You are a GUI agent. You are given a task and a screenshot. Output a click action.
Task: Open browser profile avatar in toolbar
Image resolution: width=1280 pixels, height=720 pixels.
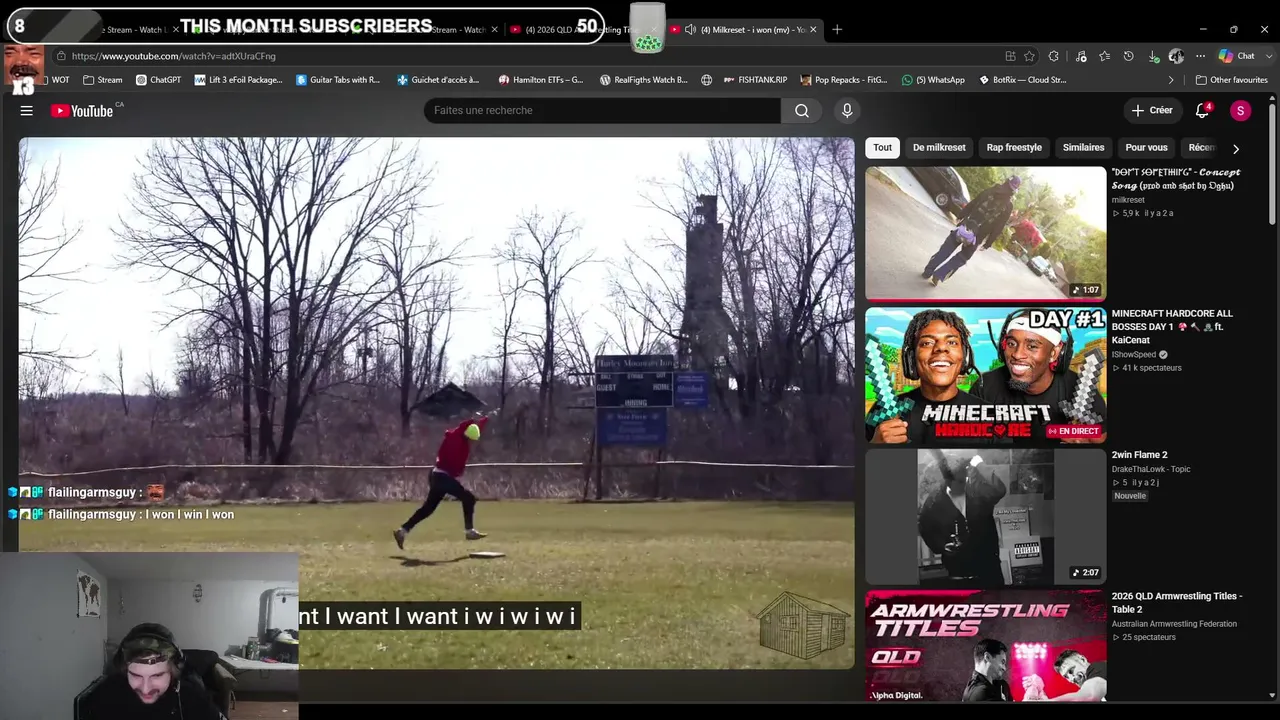[x=1177, y=56]
